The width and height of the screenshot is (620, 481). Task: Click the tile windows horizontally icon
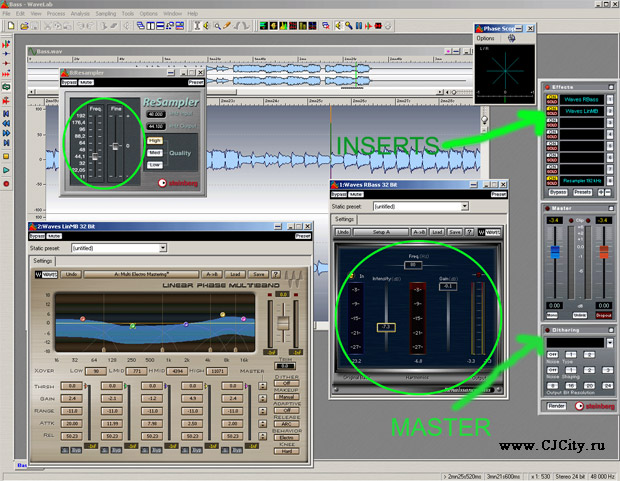pos(160,26)
